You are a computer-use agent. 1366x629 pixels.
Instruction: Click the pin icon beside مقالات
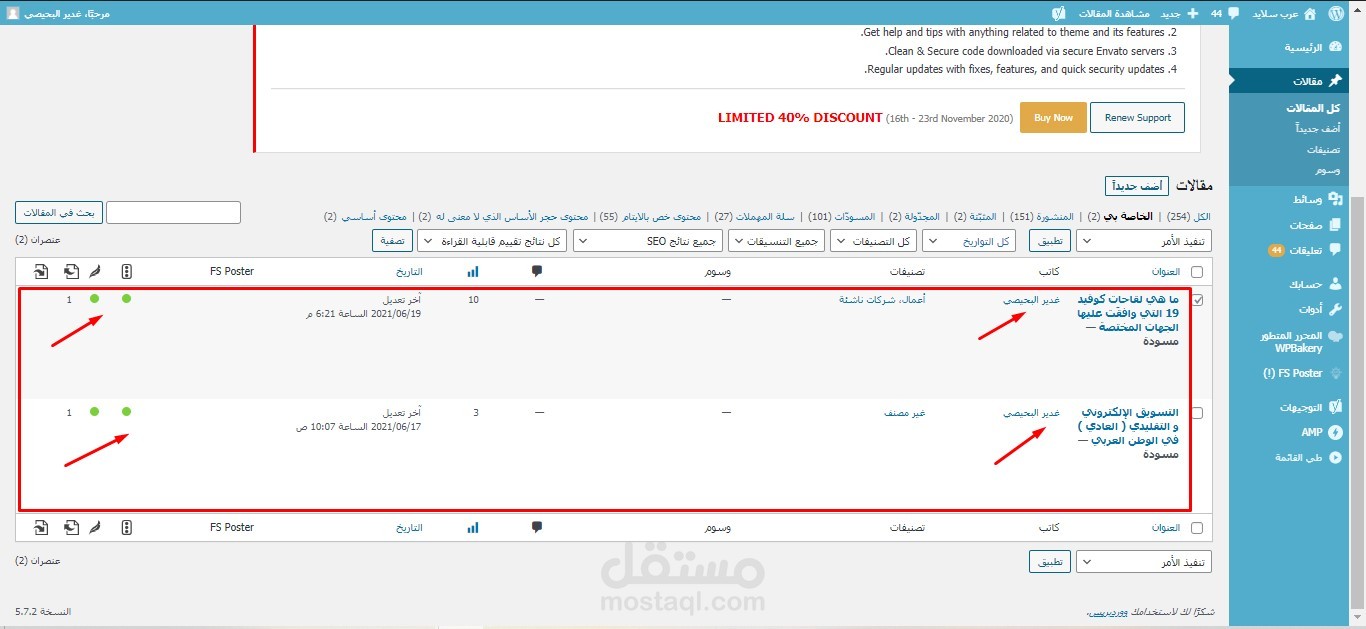pos(1335,81)
